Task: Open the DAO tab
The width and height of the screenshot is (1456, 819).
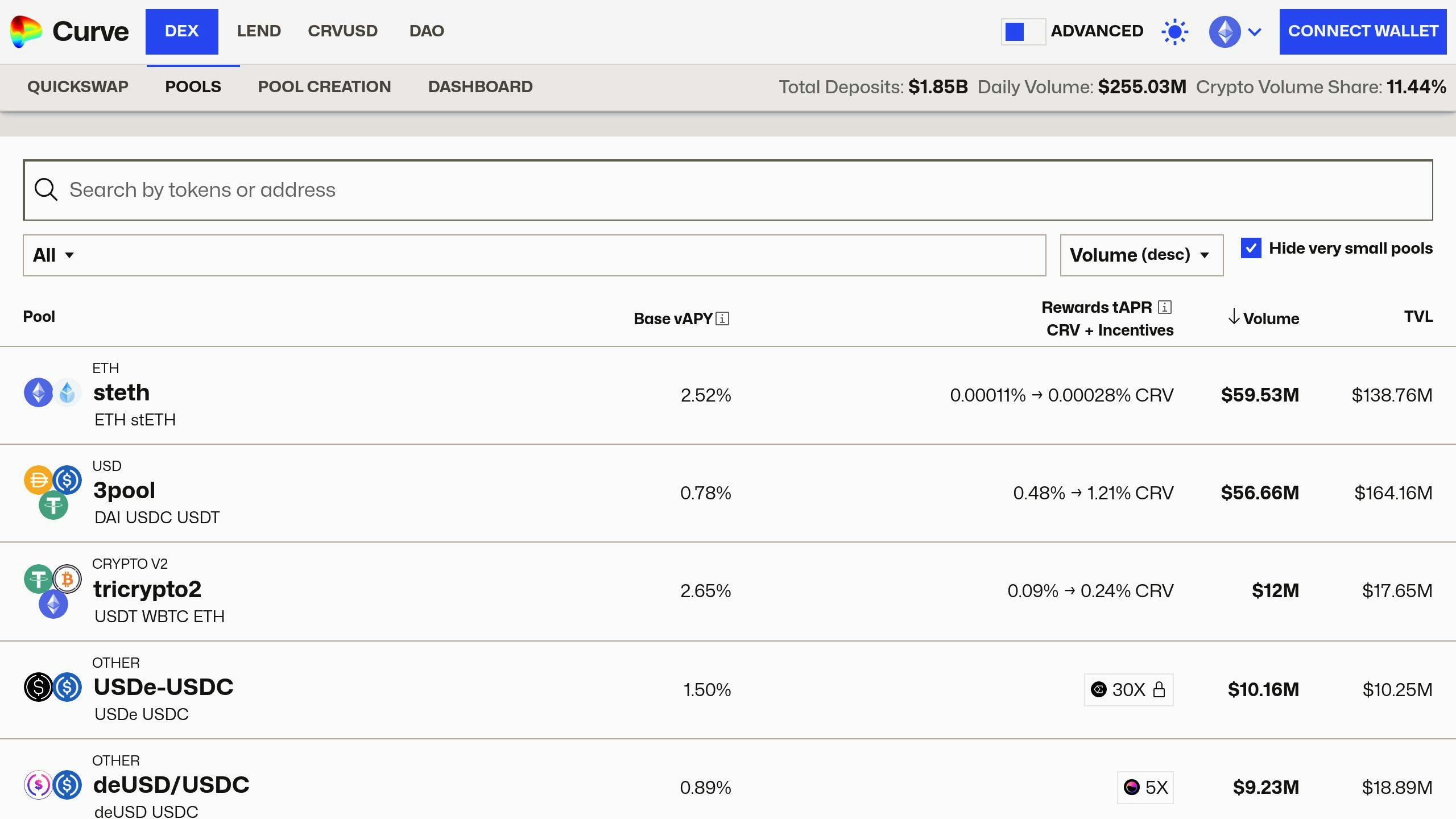Action: 427,31
